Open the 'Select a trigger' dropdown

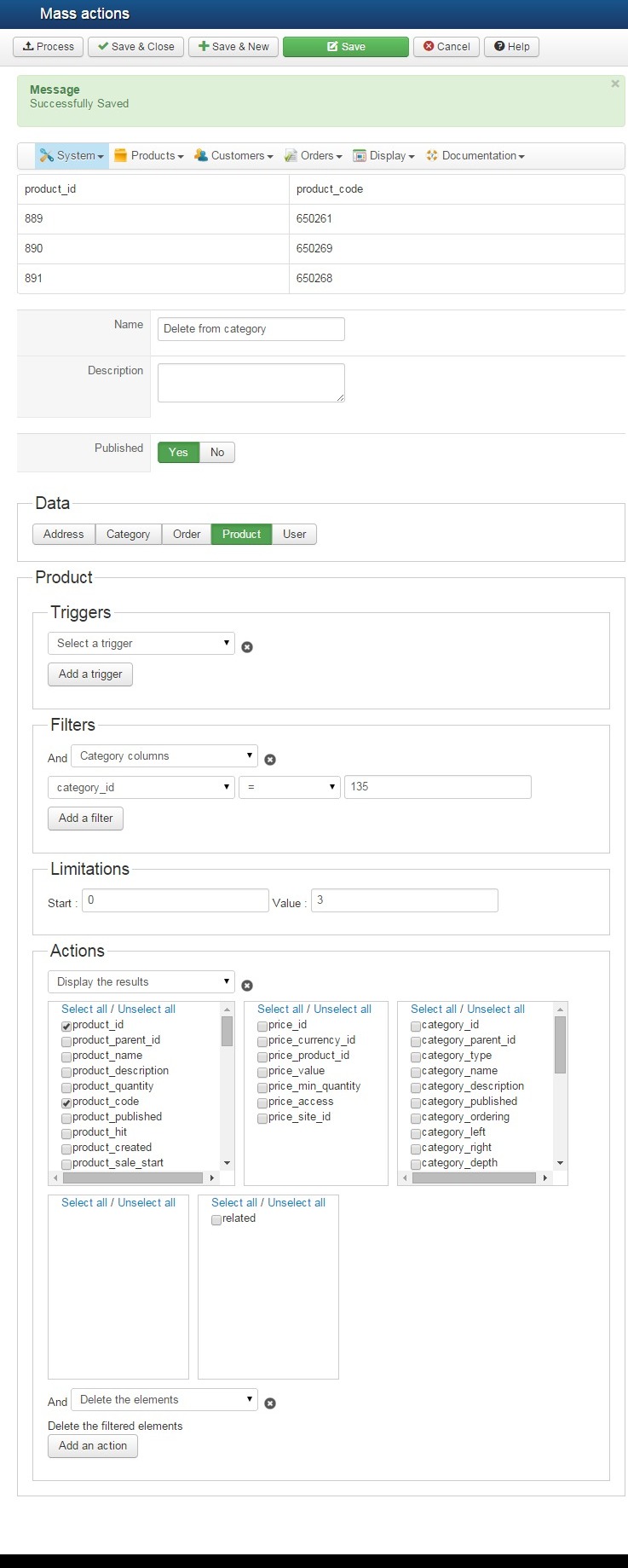[x=141, y=644]
